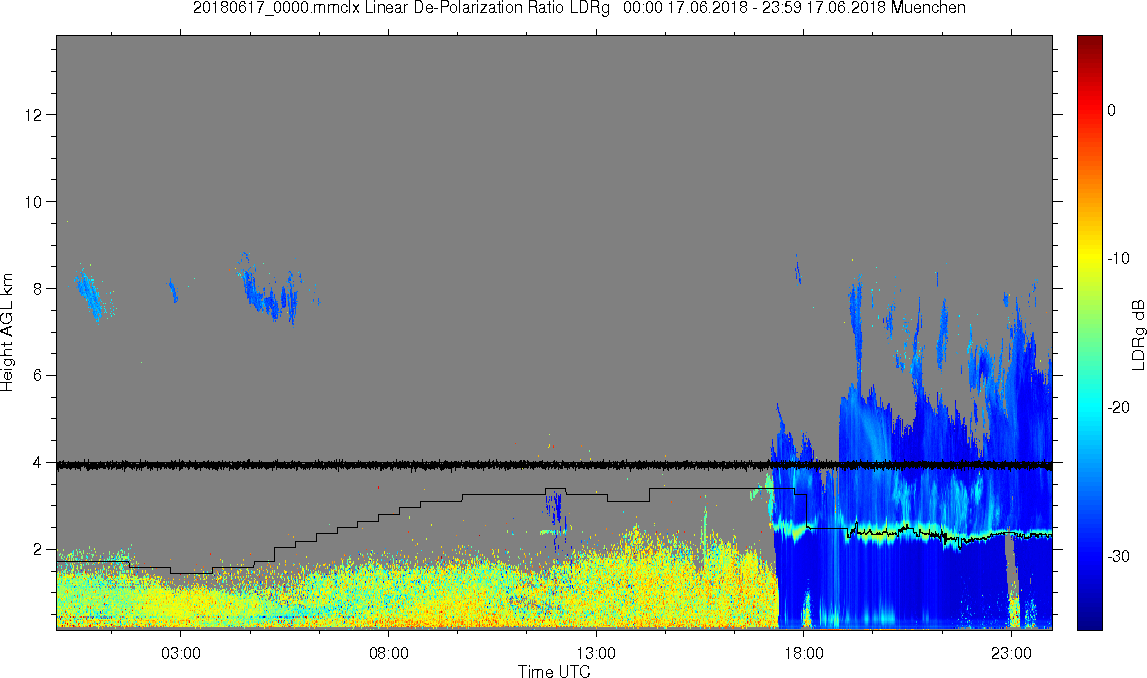Click the 'Height AGL km' y-axis label

(7, 333)
